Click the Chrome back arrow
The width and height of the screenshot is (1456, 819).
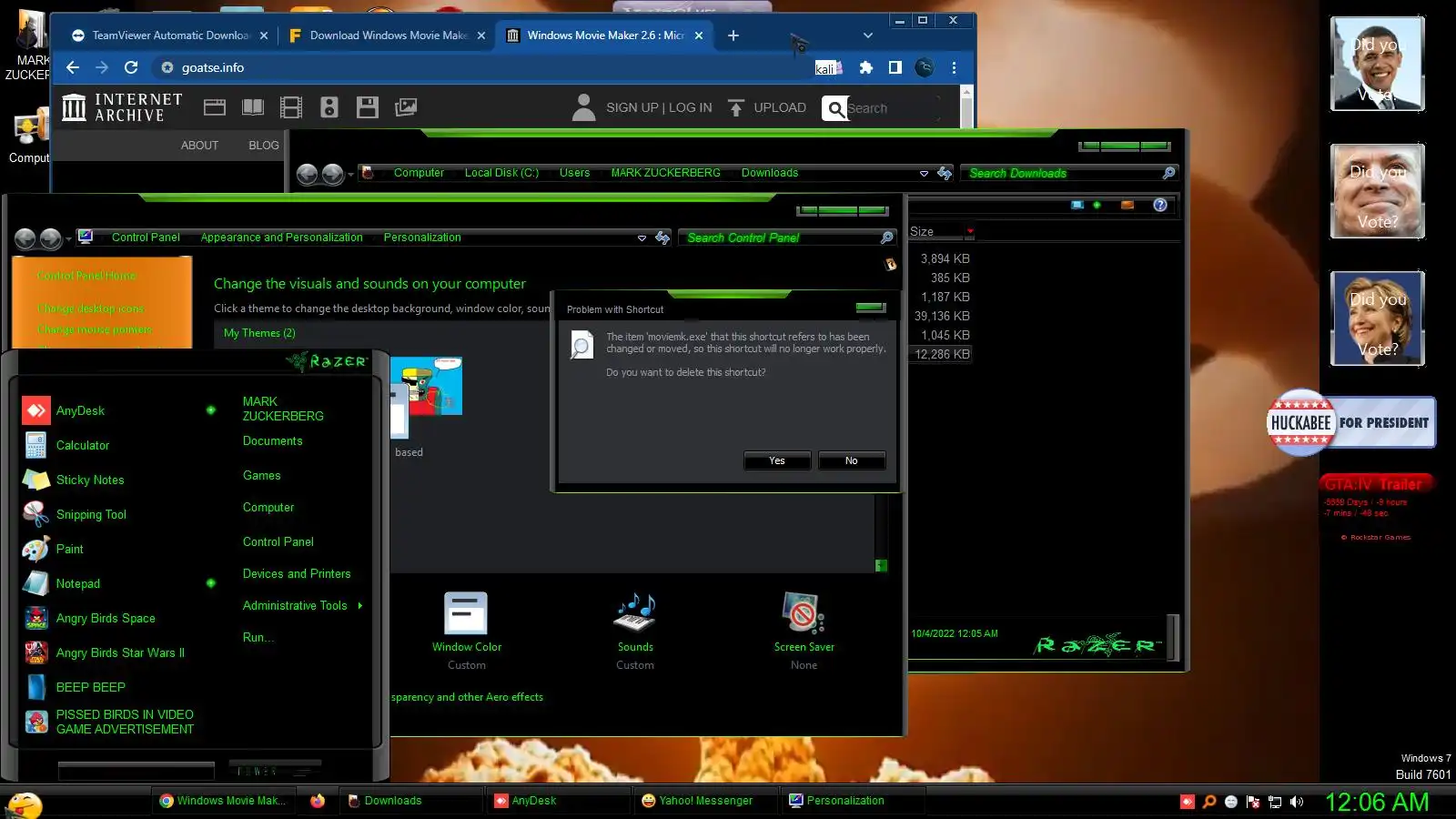pos(73,67)
